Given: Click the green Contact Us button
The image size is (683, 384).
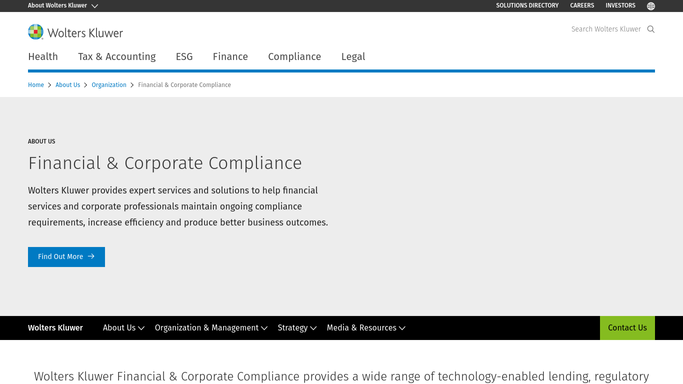Looking at the screenshot, I should click(x=627, y=328).
